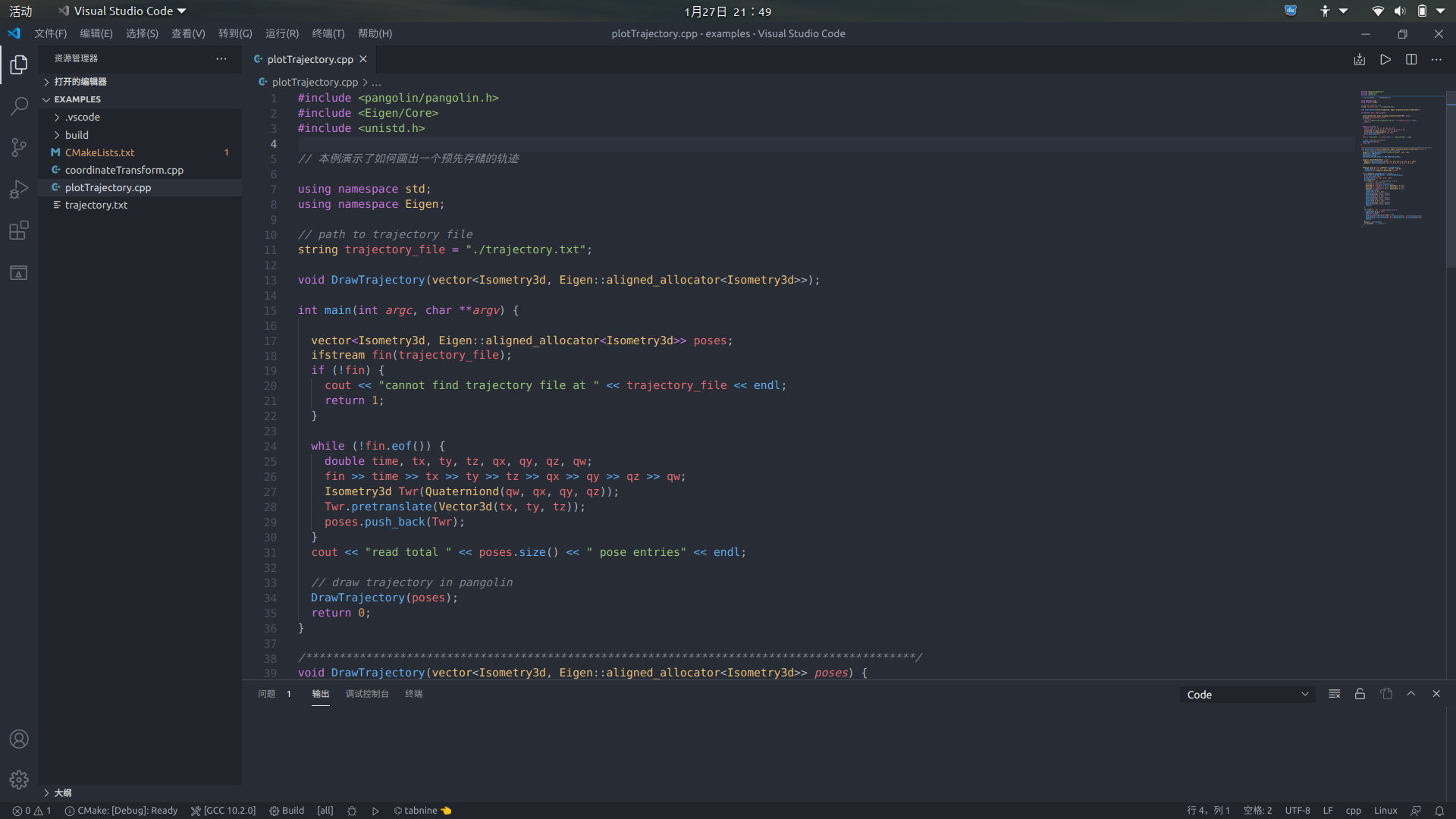Click the run code play button in editor toolbar
The height and width of the screenshot is (819, 1456).
(x=1385, y=59)
